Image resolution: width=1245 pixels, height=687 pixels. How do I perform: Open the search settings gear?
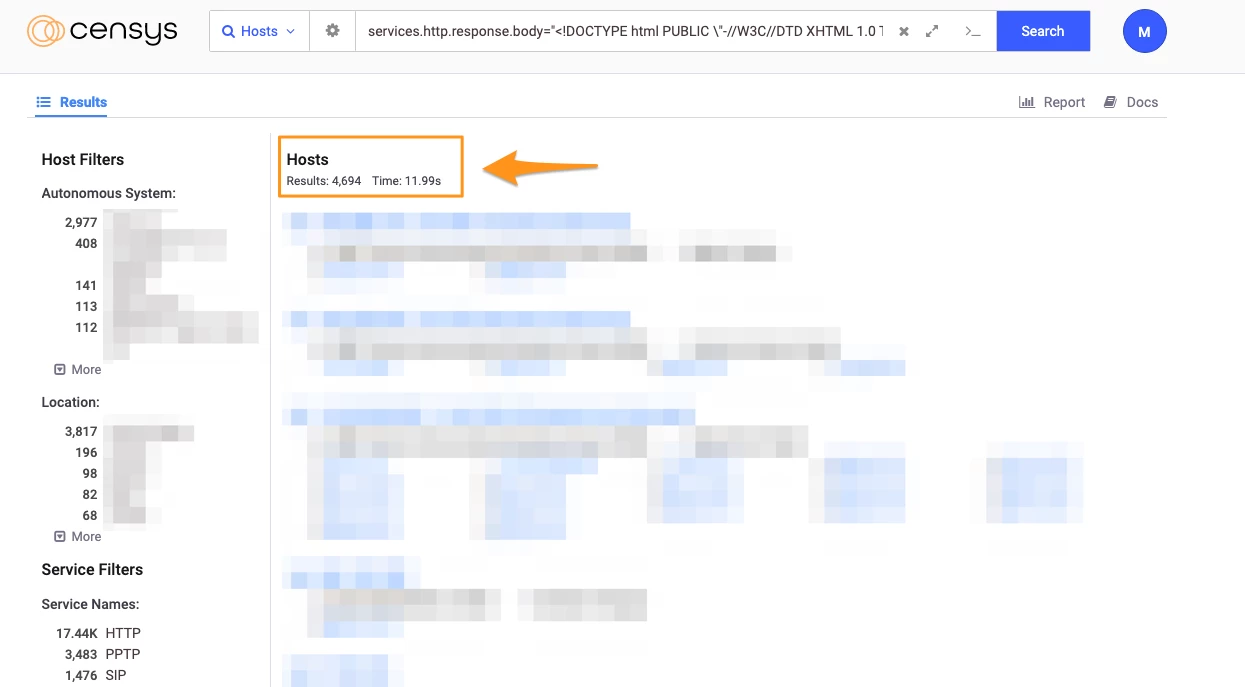(332, 31)
